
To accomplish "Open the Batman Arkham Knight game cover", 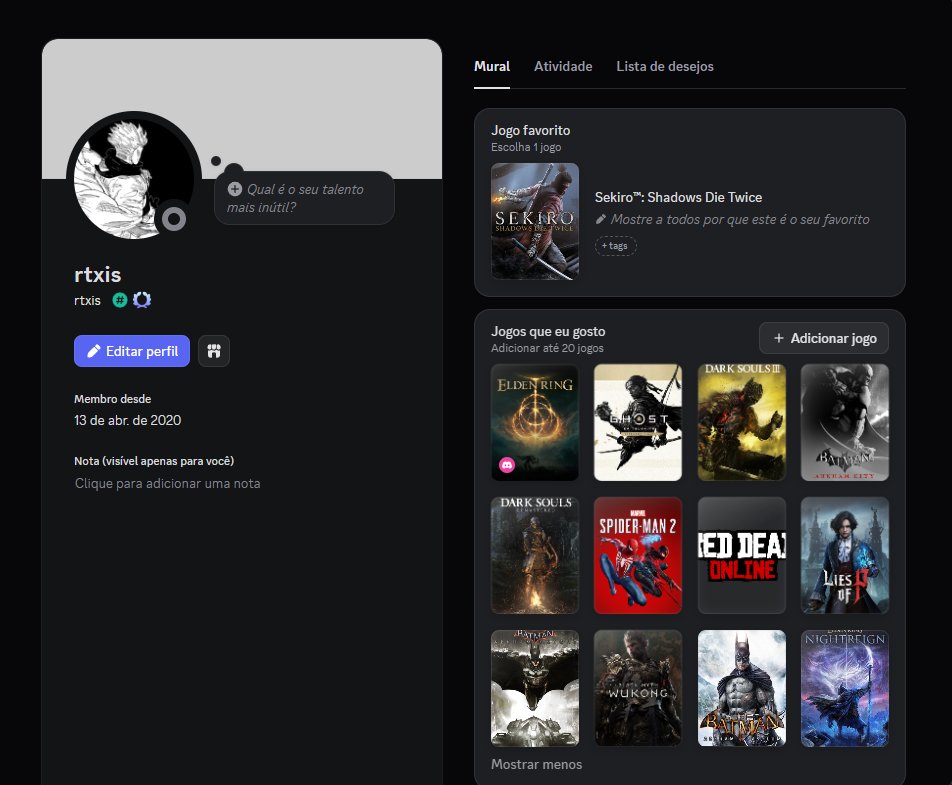I will pos(535,688).
